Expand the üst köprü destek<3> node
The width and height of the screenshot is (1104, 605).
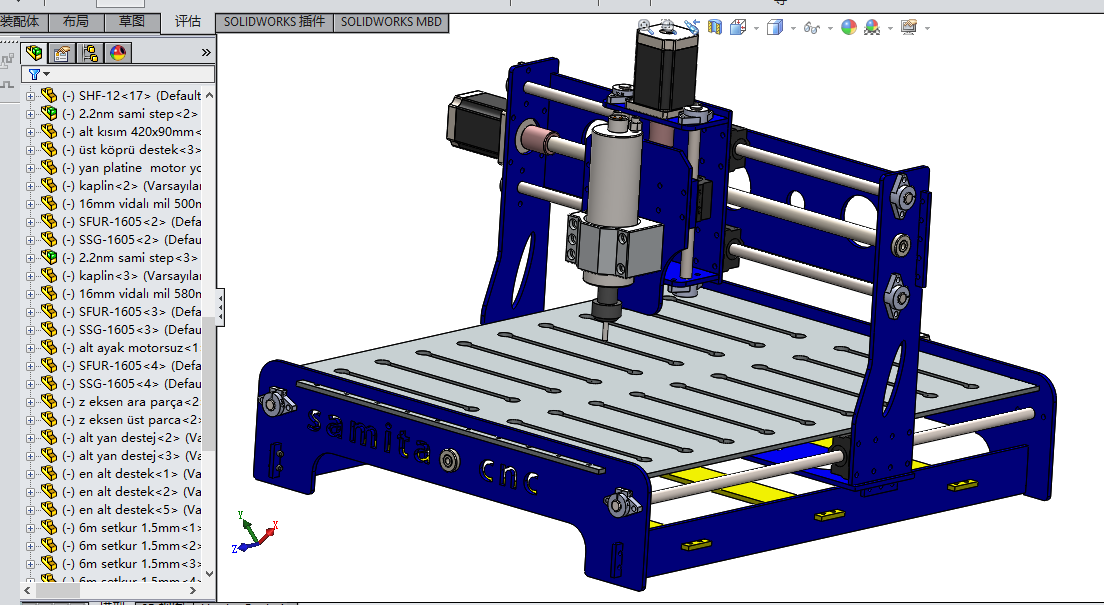coord(30,150)
